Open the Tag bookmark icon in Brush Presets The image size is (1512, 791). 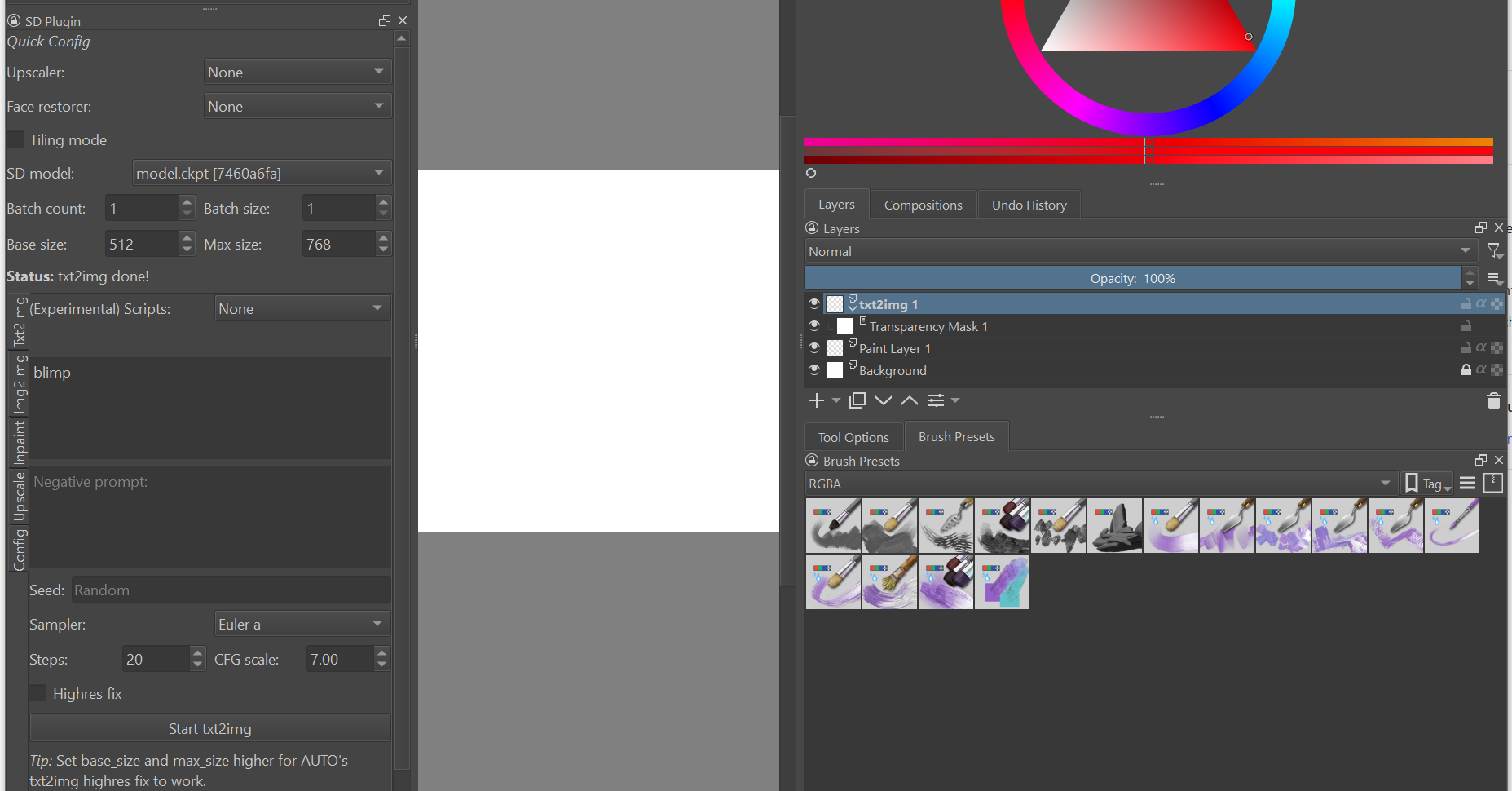(1412, 483)
